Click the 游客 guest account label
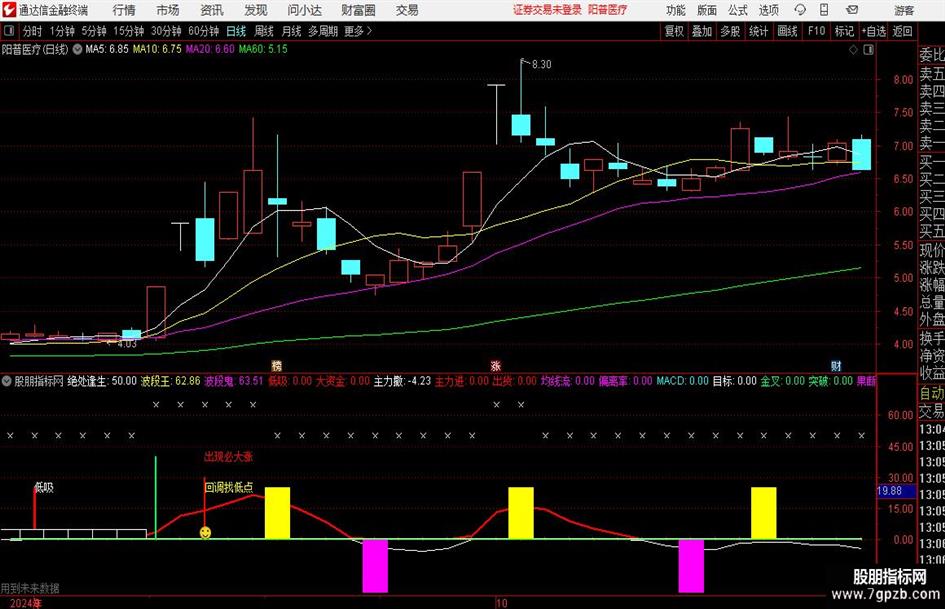The width and height of the screenshot is (945, 609). point(904,10)
